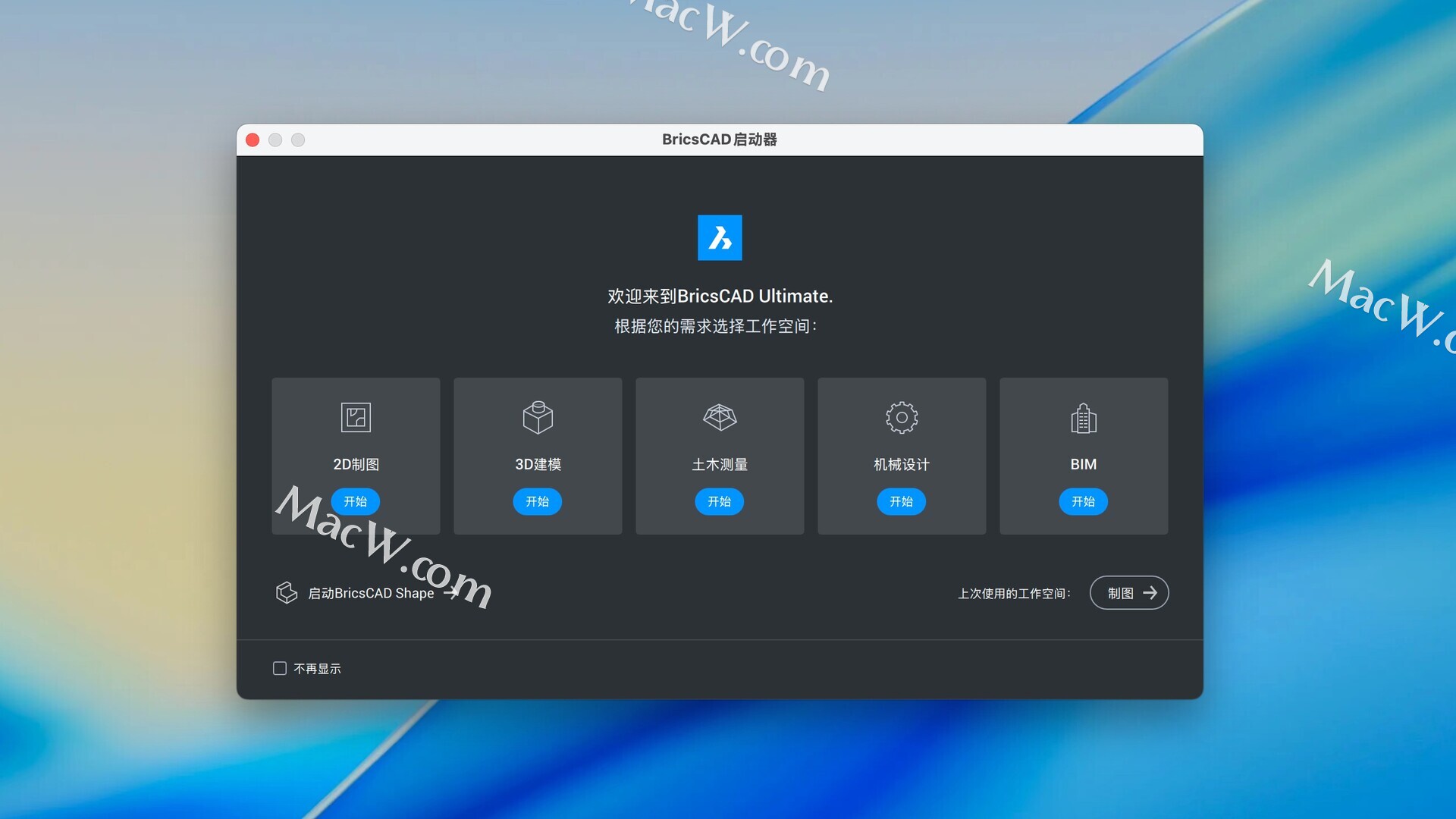The width and height of the screenshot is (1456, 819).
Task: Click the 2D制图 drafting icon
Action: click(x=356, y=417)
